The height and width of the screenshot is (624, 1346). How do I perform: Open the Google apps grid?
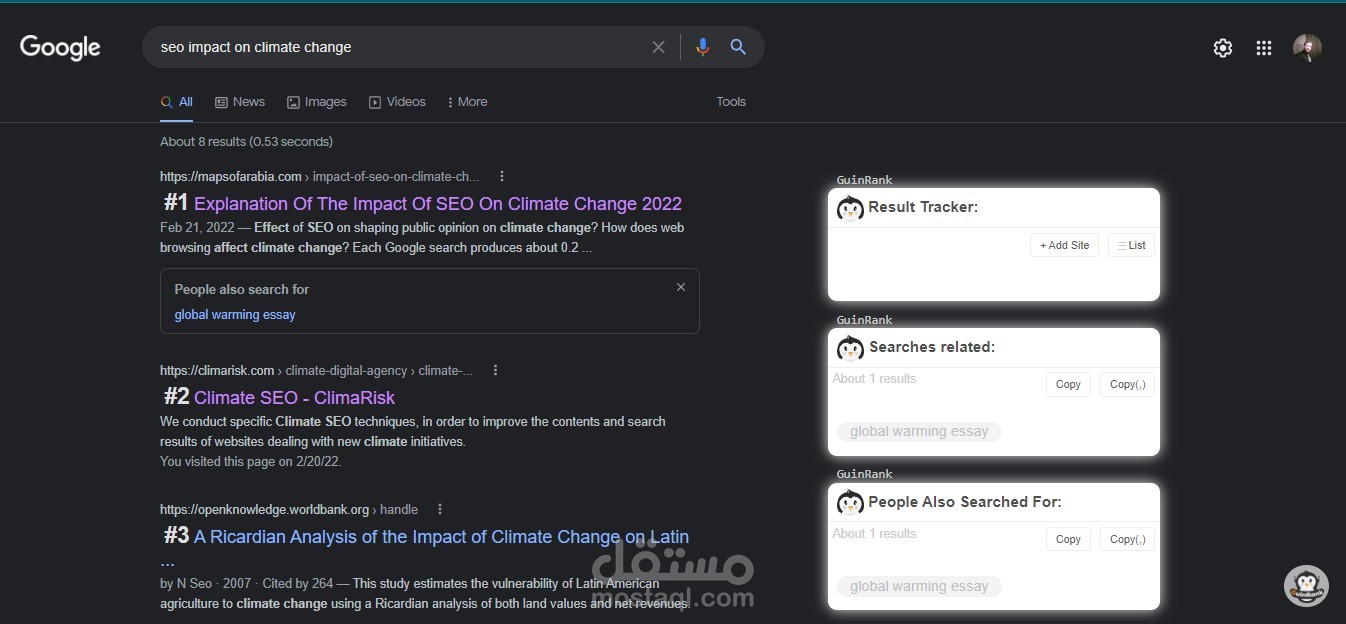coord(1264,48)
